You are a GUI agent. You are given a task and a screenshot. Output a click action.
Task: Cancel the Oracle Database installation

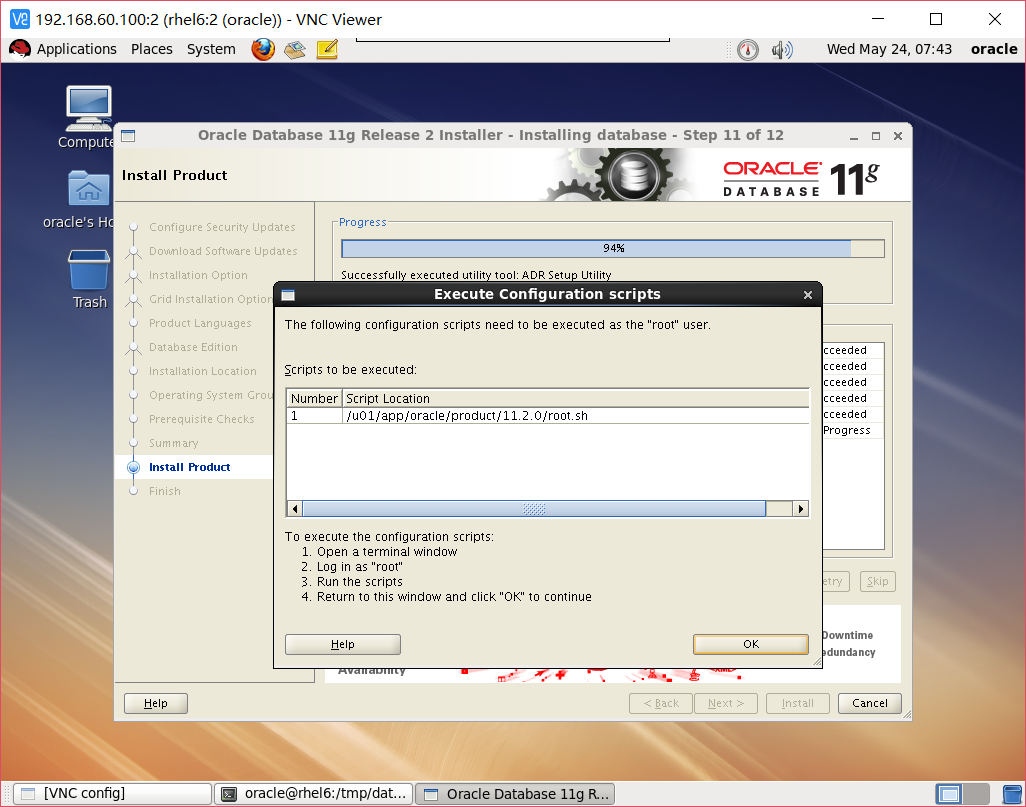[869, 703]
